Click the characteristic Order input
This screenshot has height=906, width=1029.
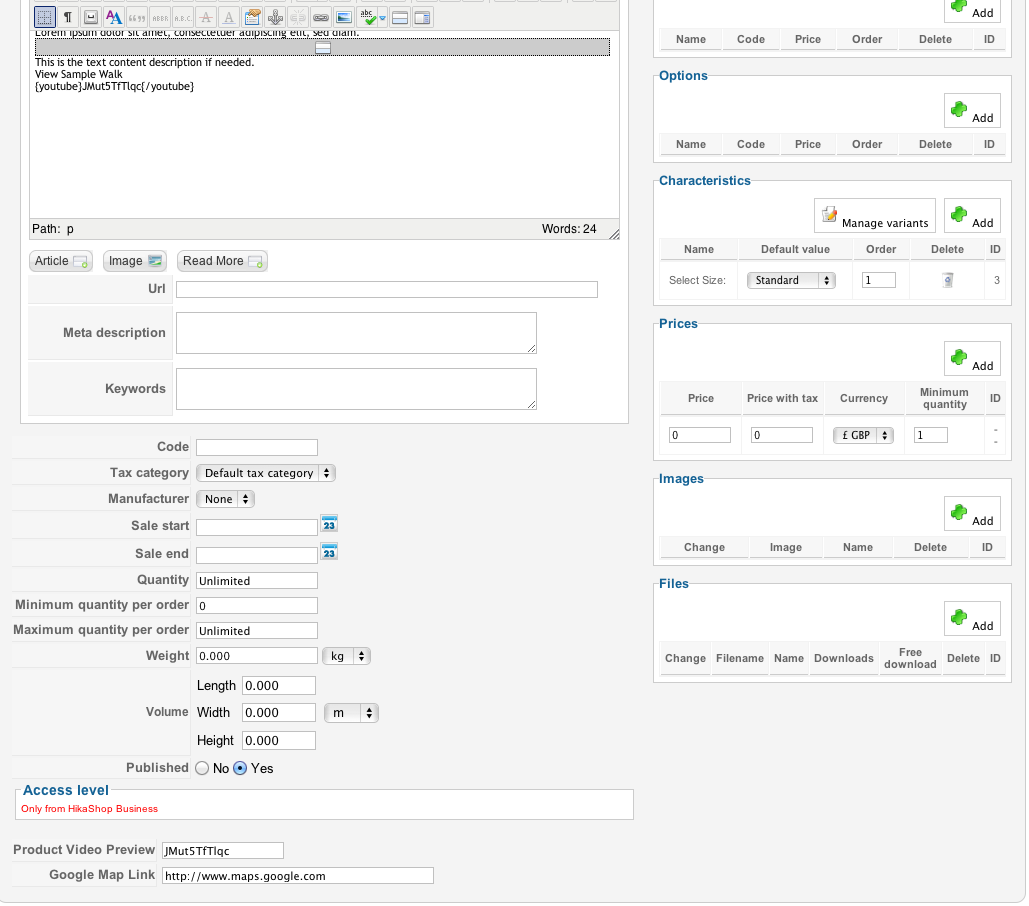pyautogui.click(x=879, y=281)
